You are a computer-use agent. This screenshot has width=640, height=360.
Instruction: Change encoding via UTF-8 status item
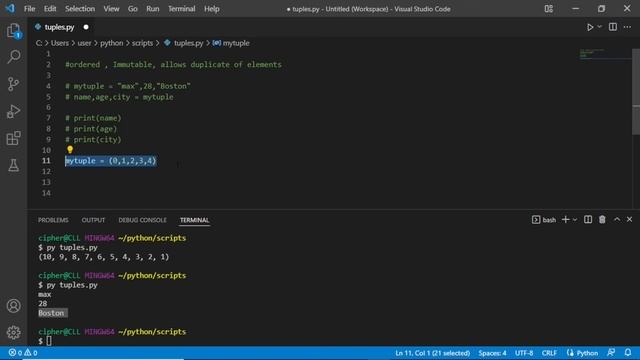pyautogui.click(x=524, y=353)
